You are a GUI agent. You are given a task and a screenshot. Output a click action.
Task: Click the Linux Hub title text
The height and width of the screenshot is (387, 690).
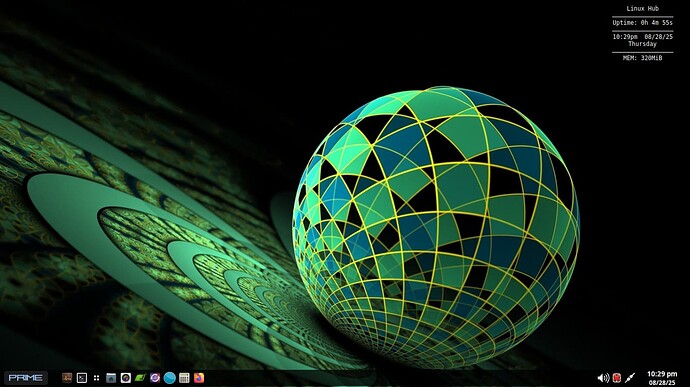tap(642, 8)
